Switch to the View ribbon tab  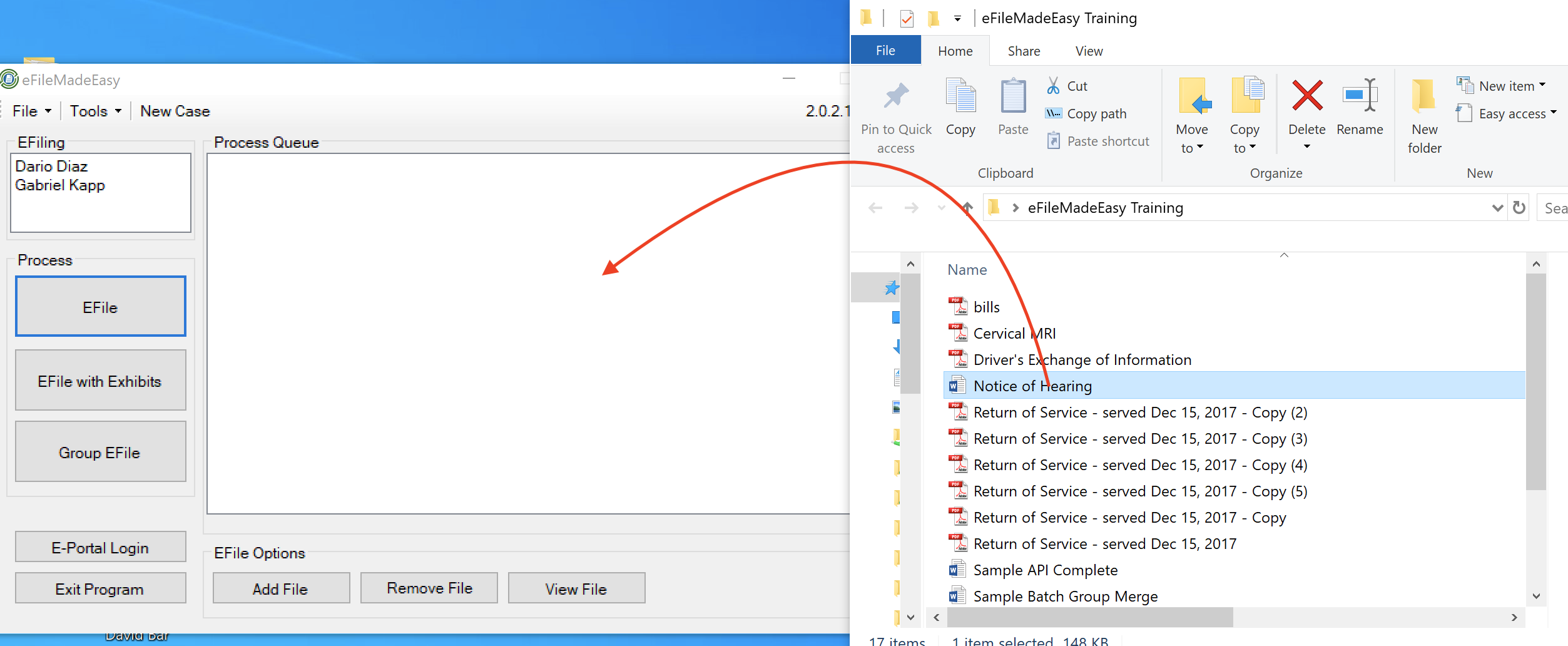click(x=1089, y=51)
